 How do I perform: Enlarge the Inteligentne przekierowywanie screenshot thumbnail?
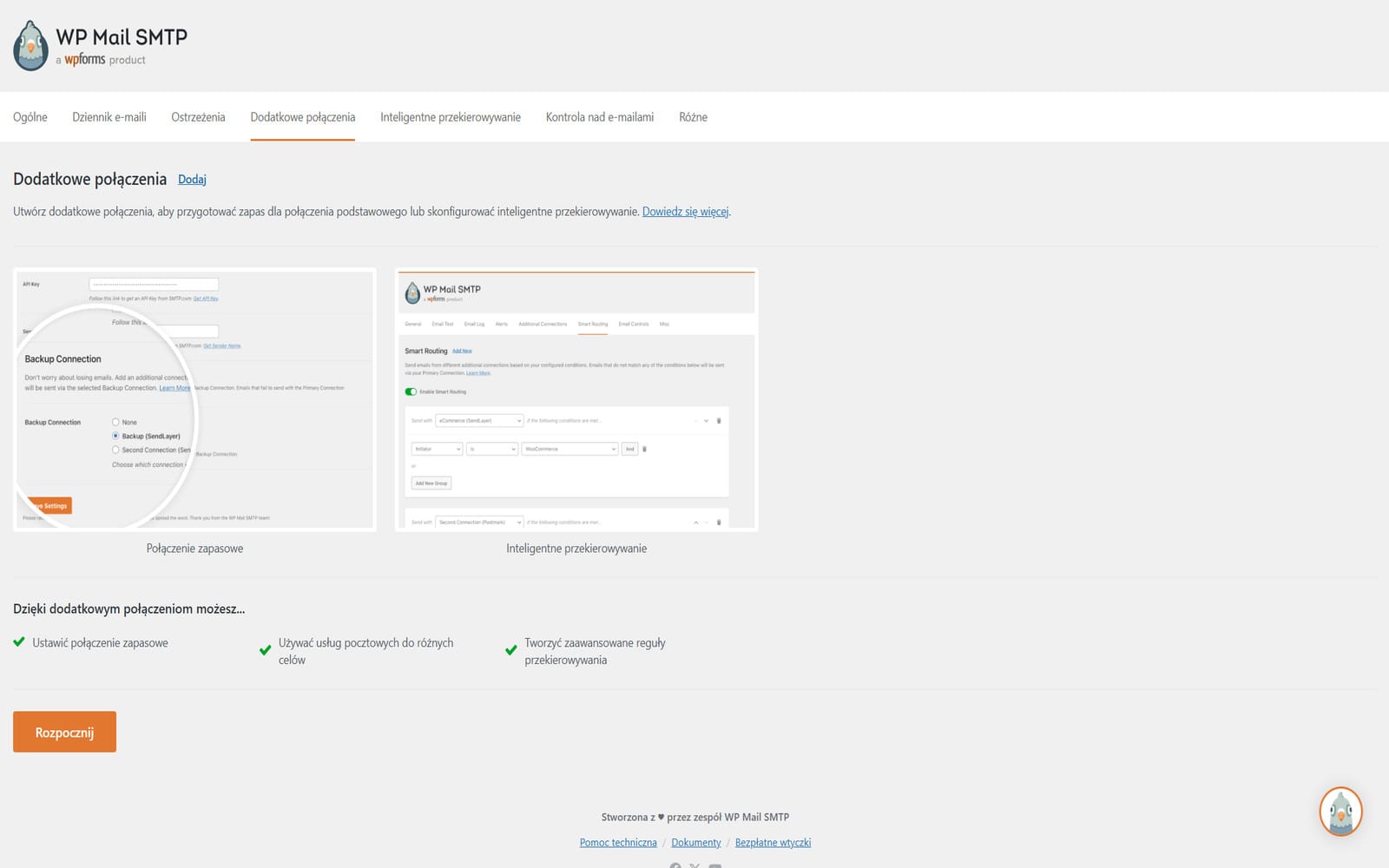pyautogui.click(x=576, y=399)
